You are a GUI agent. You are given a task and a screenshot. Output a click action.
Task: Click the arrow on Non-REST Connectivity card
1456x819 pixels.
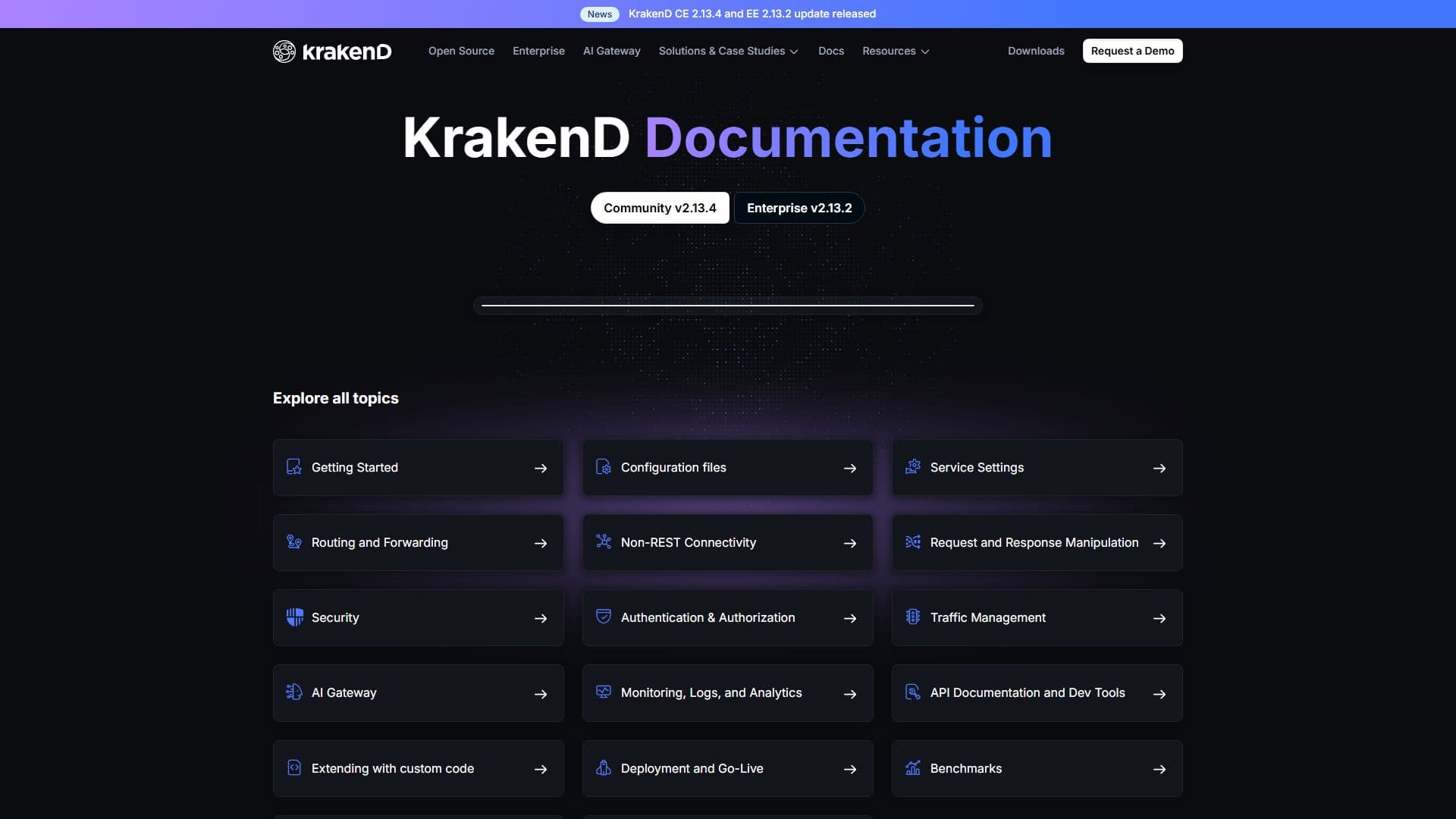point(850,544)
